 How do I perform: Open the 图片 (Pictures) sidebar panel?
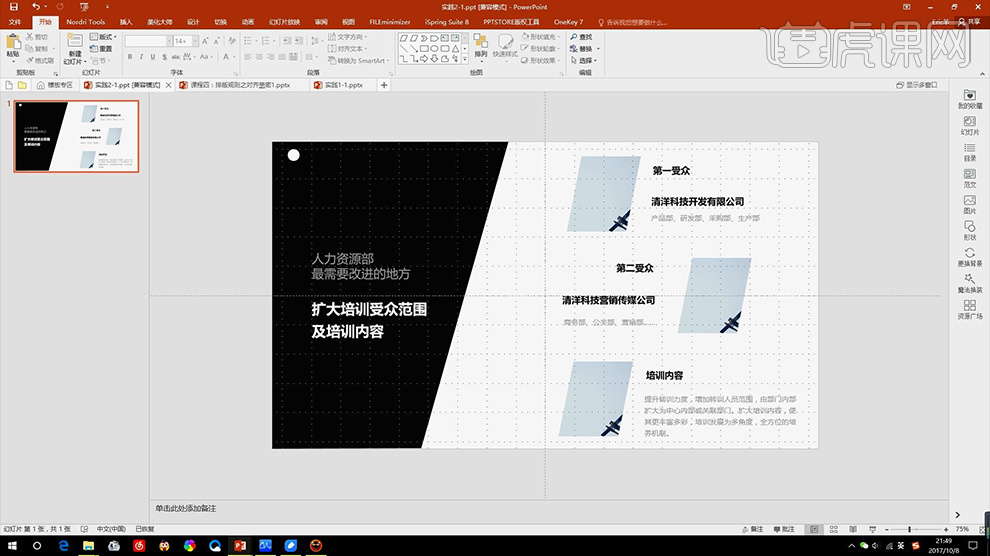click(x=969, y=205)
